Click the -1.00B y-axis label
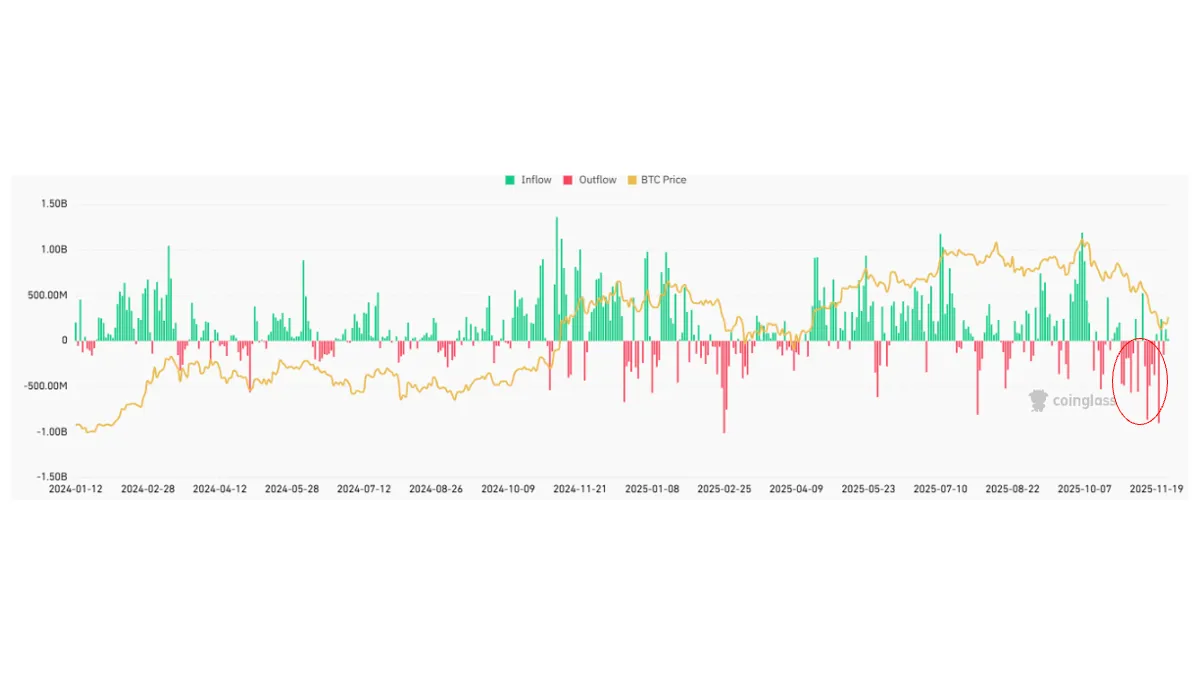The width and height of the screenshot is (1200, 675). click(52, 432)
